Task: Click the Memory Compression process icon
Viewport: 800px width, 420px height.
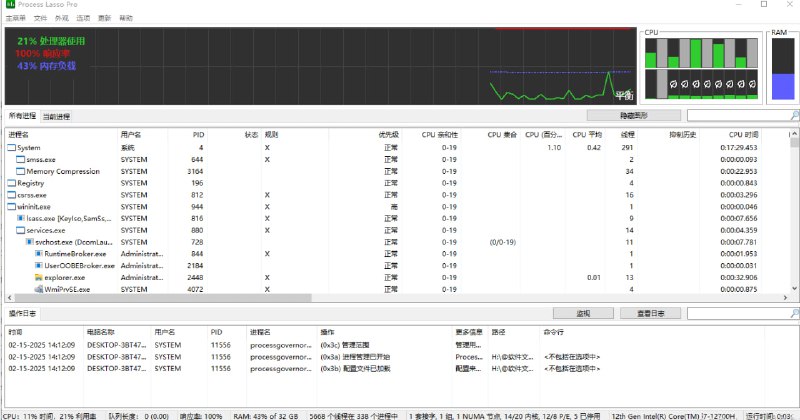Action: [20, 171]
